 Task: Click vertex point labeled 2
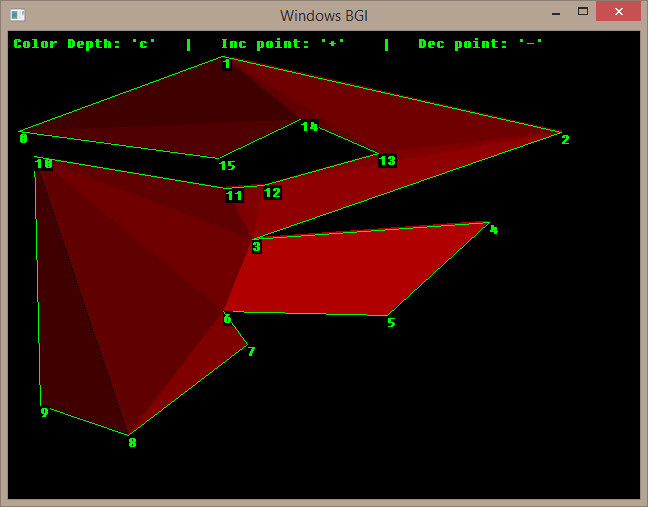(x=565, y=139)
